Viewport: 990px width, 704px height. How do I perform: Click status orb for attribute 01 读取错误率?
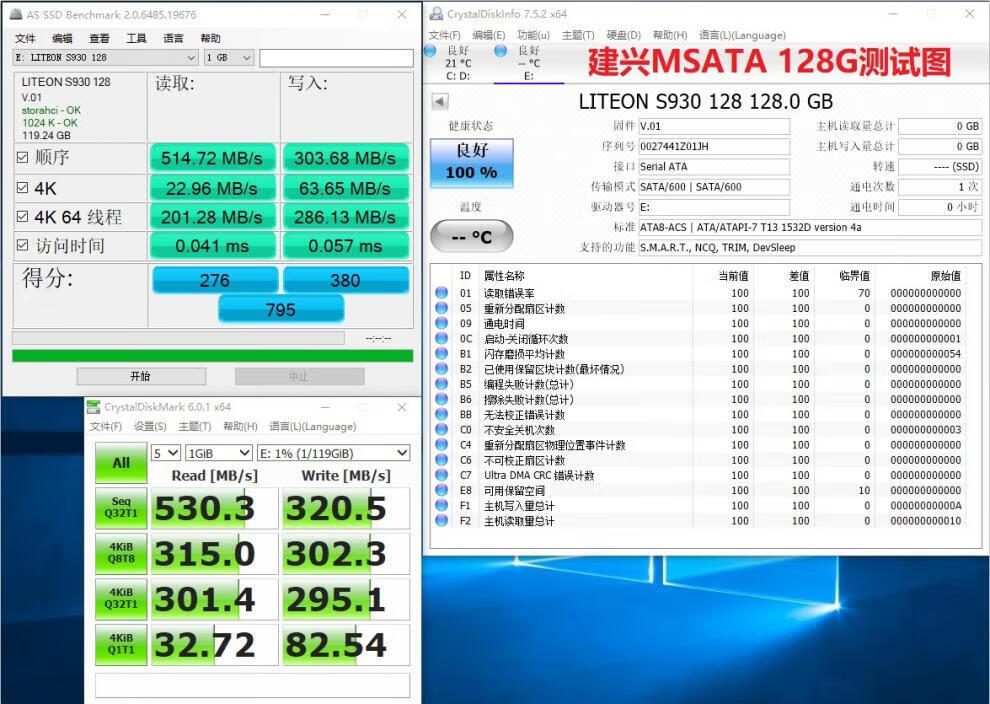coord(441,293)
